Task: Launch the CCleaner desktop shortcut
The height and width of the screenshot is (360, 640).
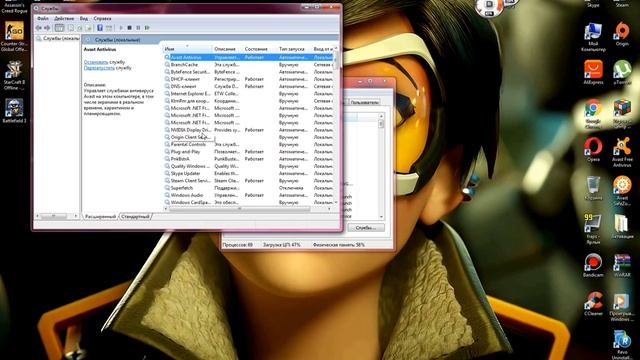Action: (593, 304)
